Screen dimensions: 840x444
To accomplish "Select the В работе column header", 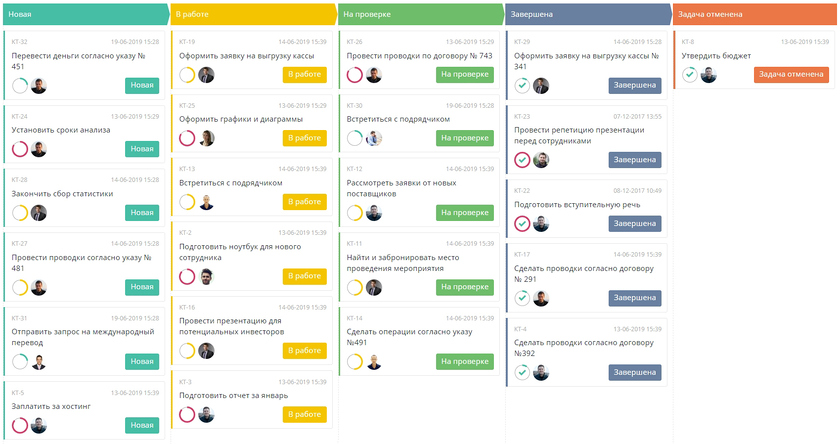I will point(252,14).
